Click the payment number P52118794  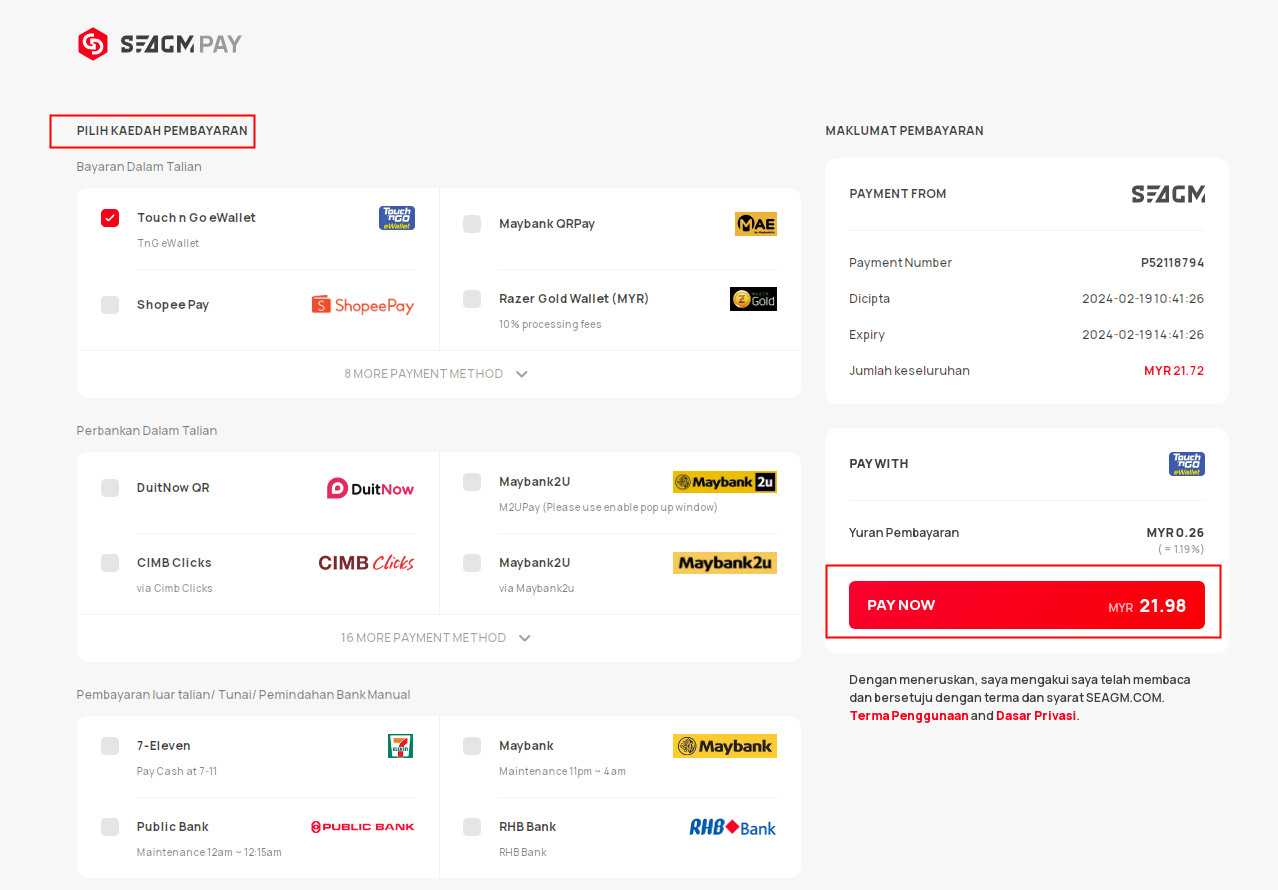1173,263
